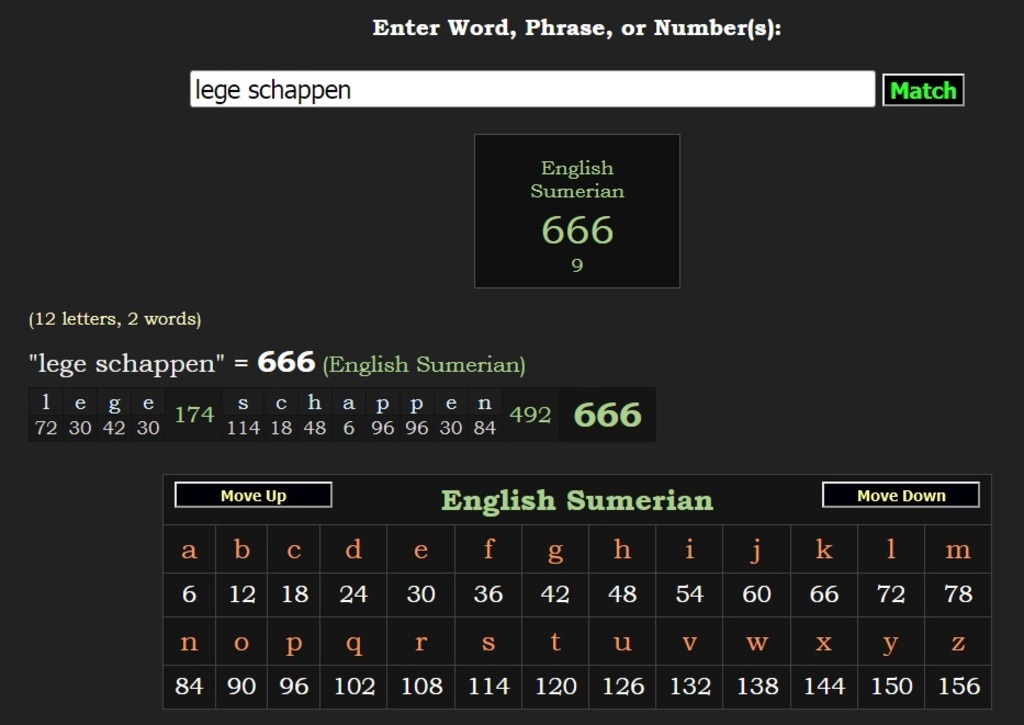Click the Move Down button

[900, 495]
